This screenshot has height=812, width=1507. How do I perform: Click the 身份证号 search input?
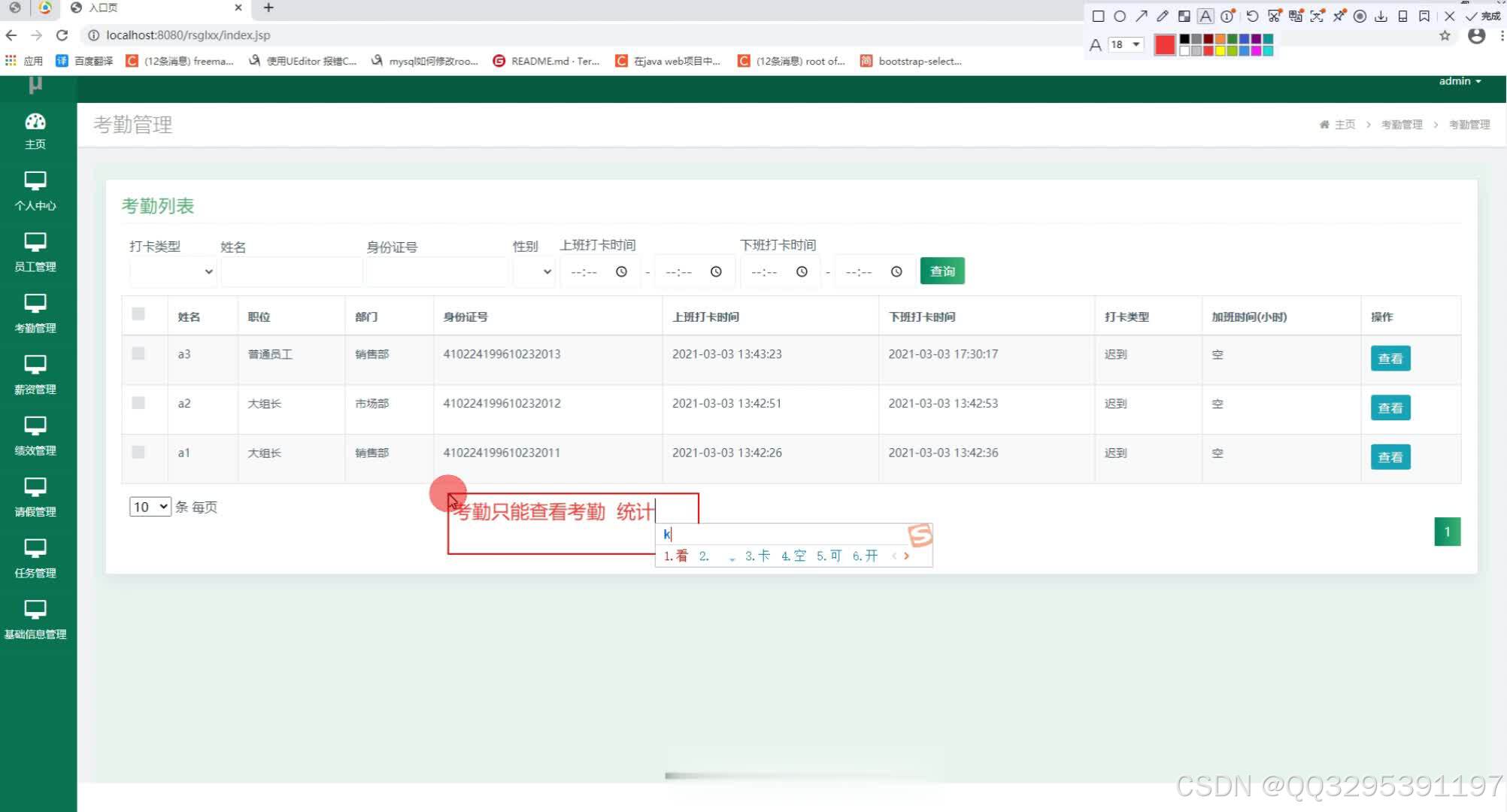coord(437,271)
